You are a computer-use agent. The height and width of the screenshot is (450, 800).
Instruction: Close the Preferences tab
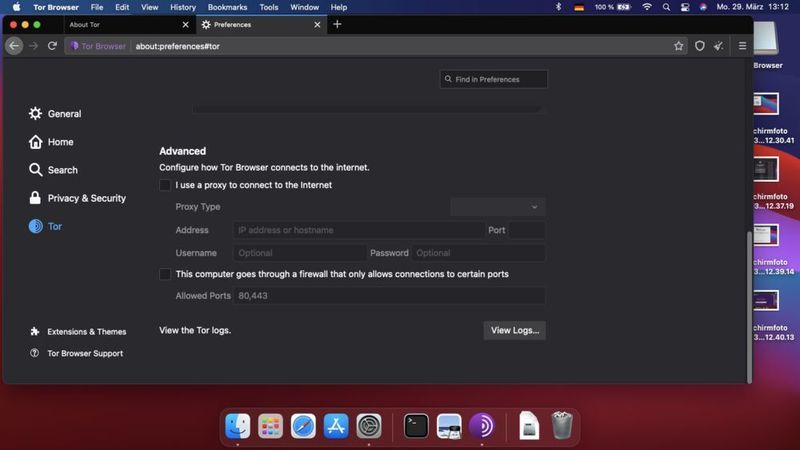(317, 24)
